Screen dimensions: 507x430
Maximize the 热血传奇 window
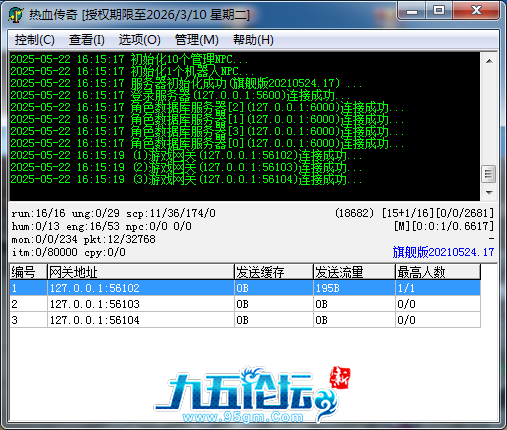pos(439,11)
